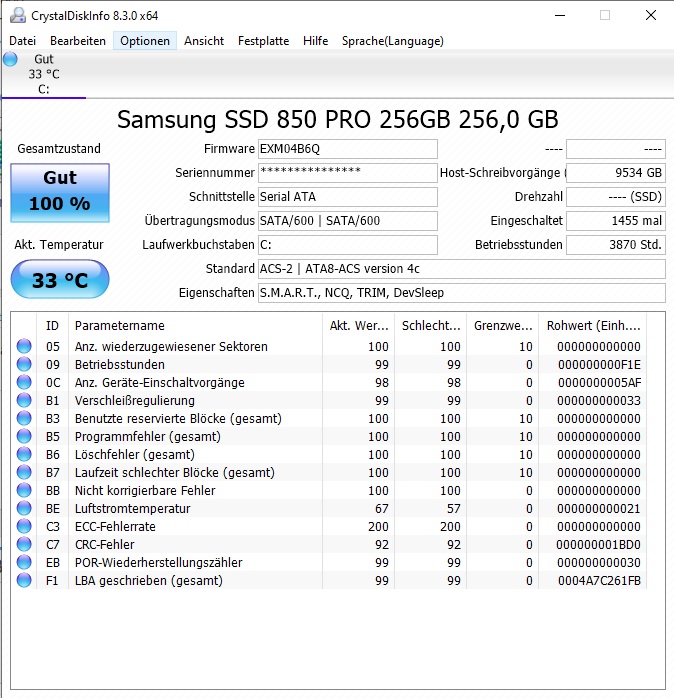Viewport: 674px width, 698px height.
Task: Click status orb for Verschleißregulierung row
Action: (24, 400)
